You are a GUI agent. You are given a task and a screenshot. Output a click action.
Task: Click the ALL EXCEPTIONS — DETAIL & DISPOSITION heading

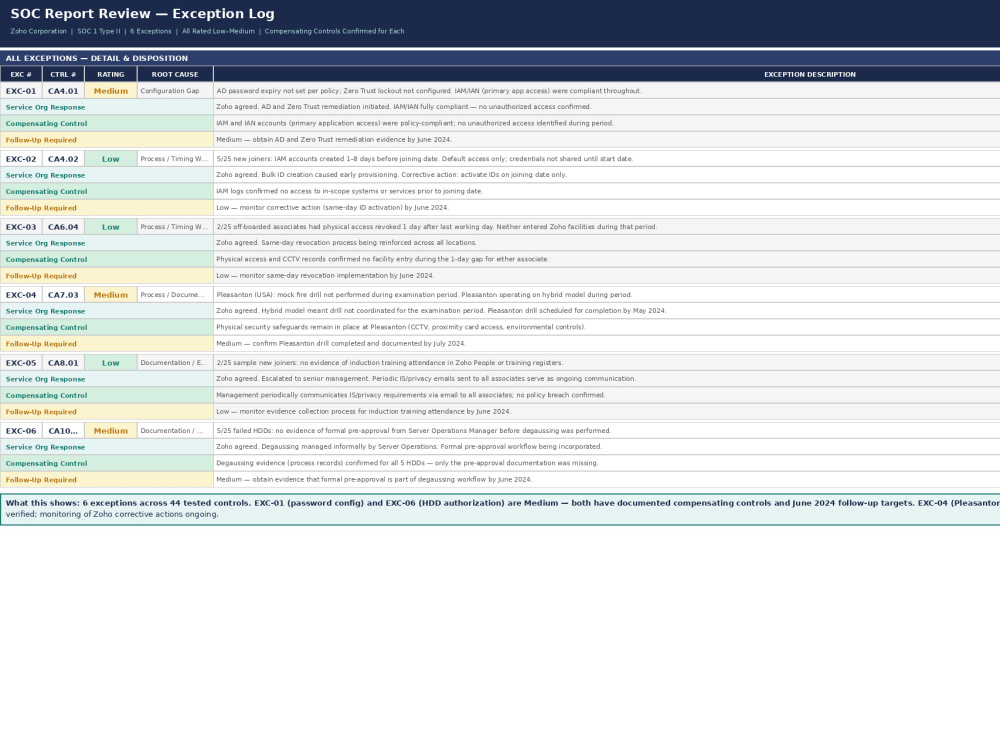pos(97,58)
